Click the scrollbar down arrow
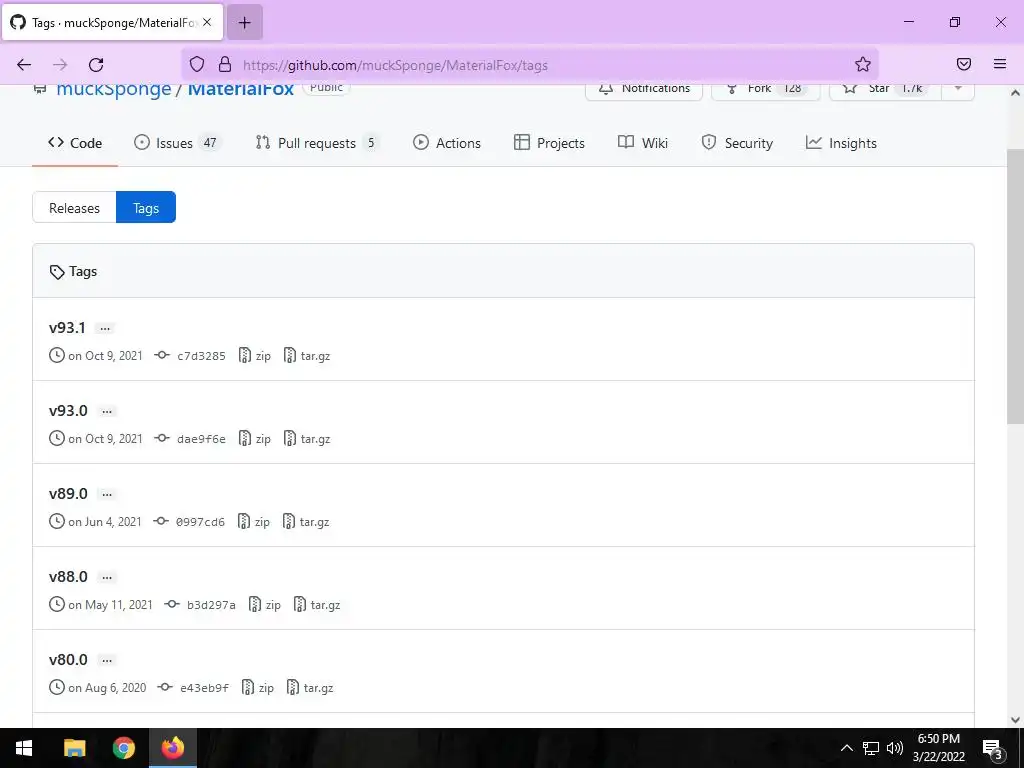This screenshot has width=1024, height=768. tap(1015, 719)
